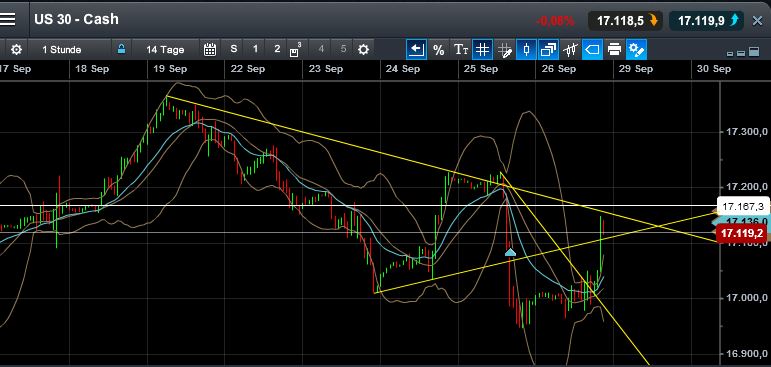Click the 26 Sep date label
The width and height of the screenshot is (771, 367).
(559, 69)
